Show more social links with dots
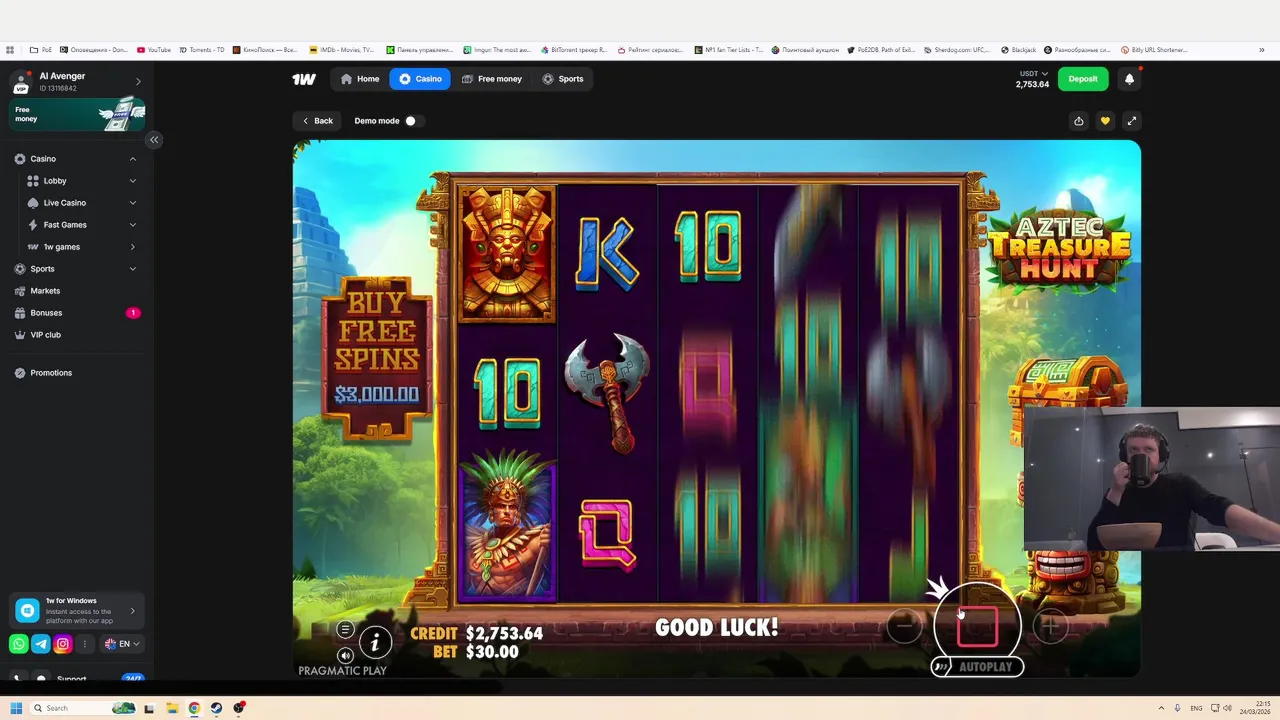Viewport: 1280px width, 720px height. [x=85, y=644]
